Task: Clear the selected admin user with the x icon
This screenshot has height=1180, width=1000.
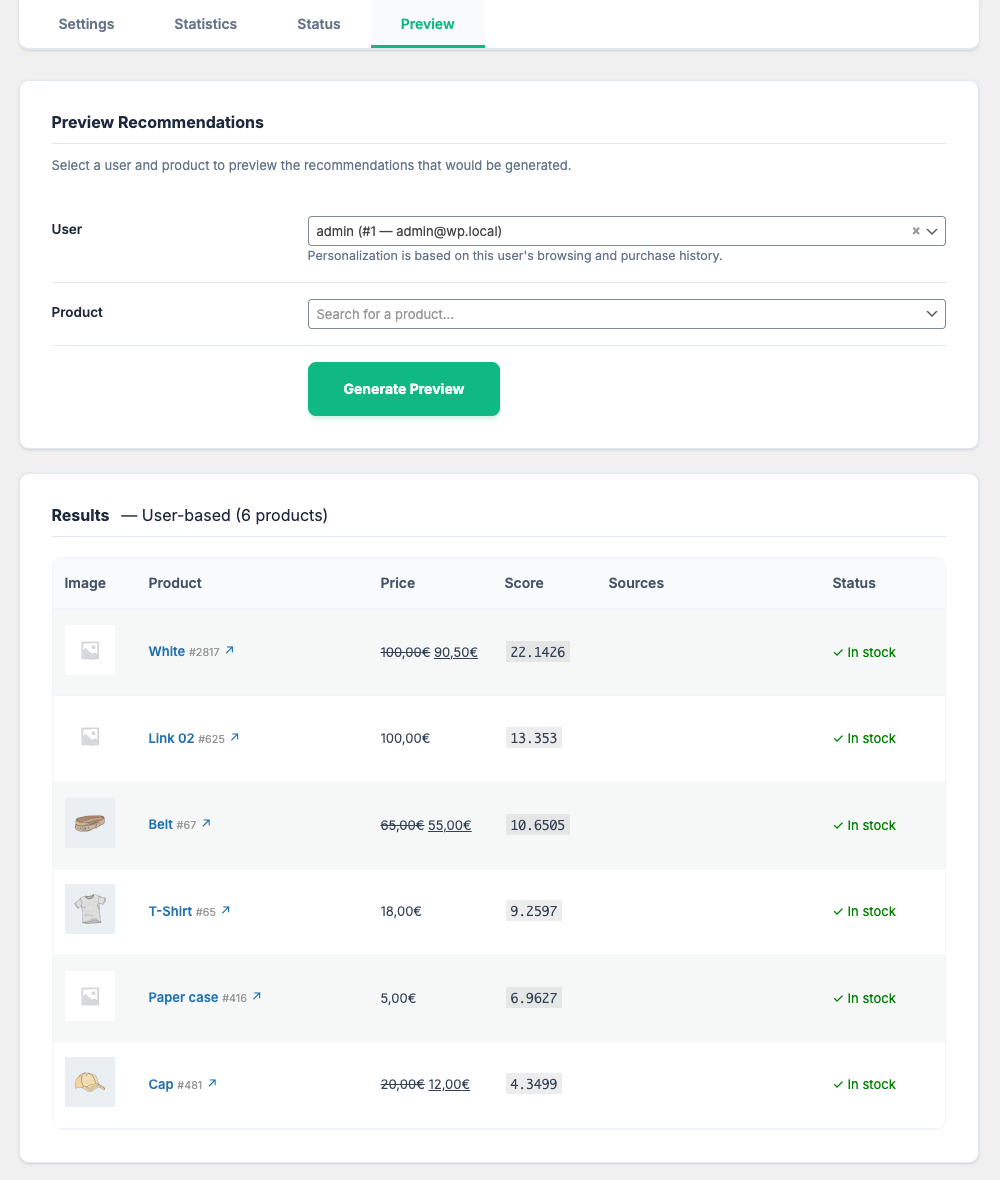Action: point(915,231)
